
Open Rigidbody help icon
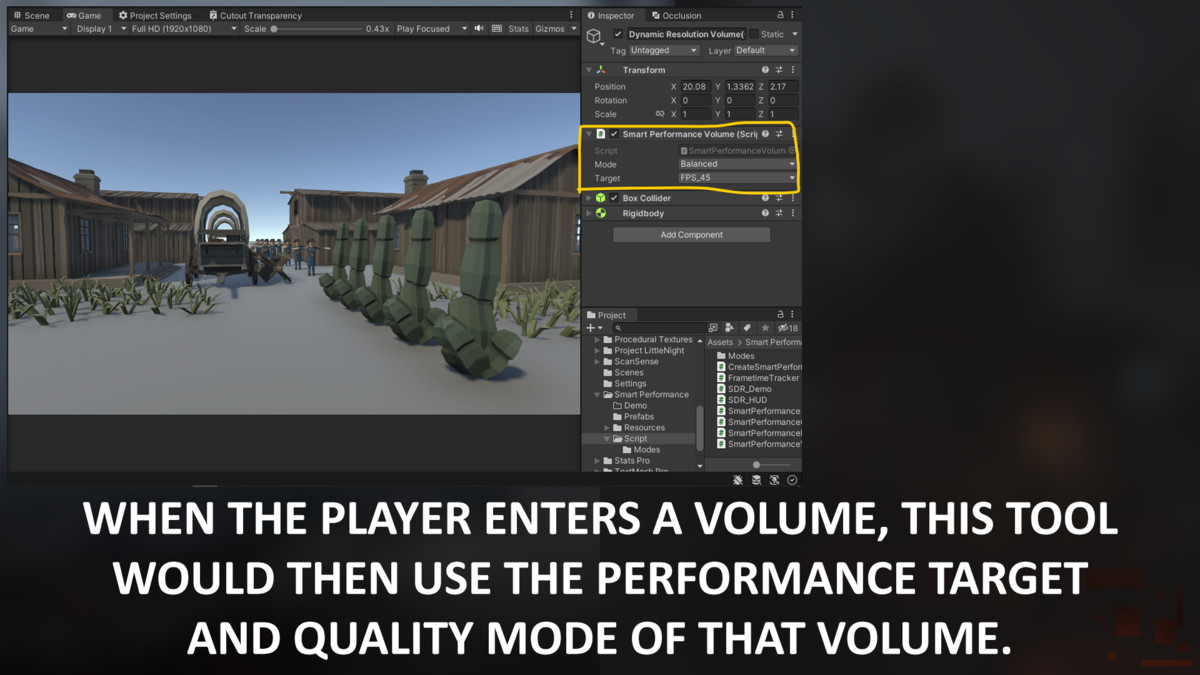click(x=765, y=213)
